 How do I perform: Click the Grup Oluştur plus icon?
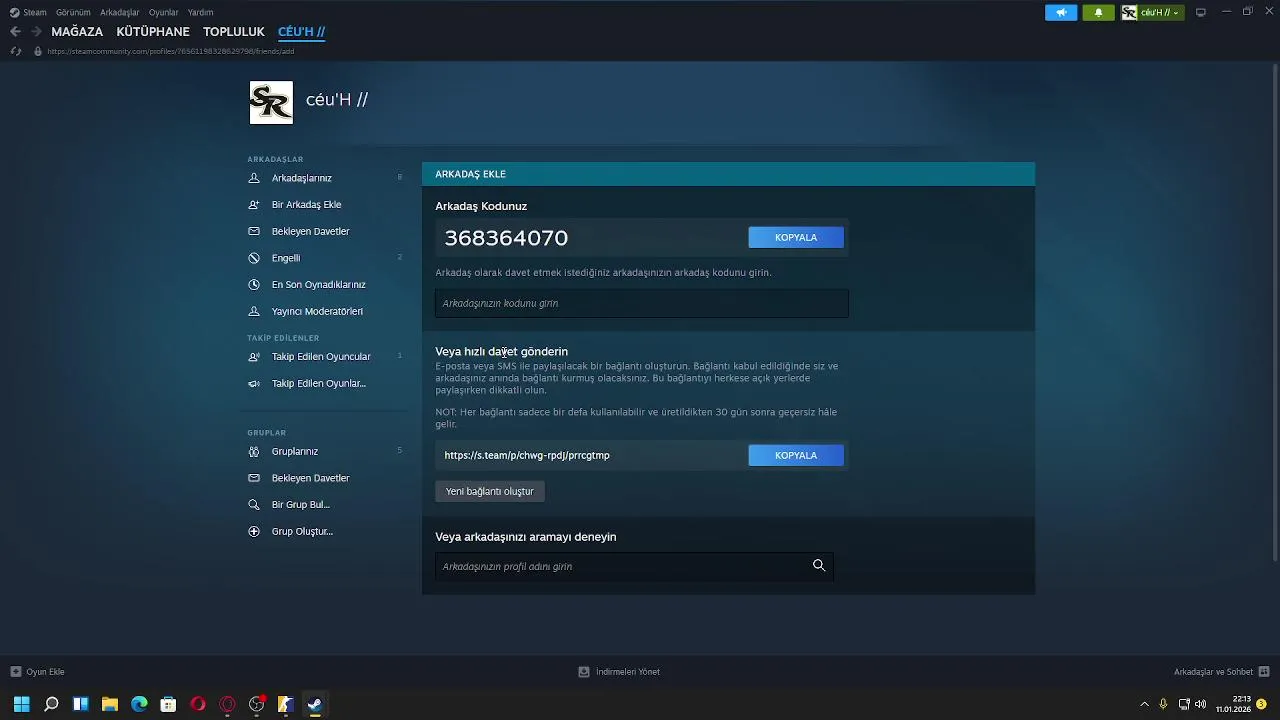tap(254, 531)
